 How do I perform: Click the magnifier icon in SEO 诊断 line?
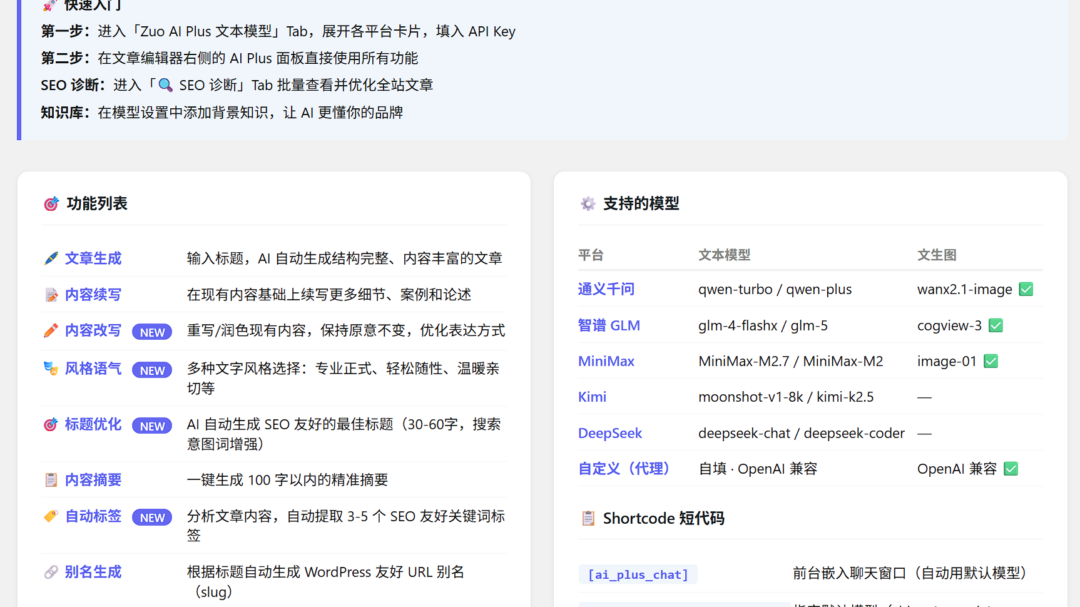165,85
